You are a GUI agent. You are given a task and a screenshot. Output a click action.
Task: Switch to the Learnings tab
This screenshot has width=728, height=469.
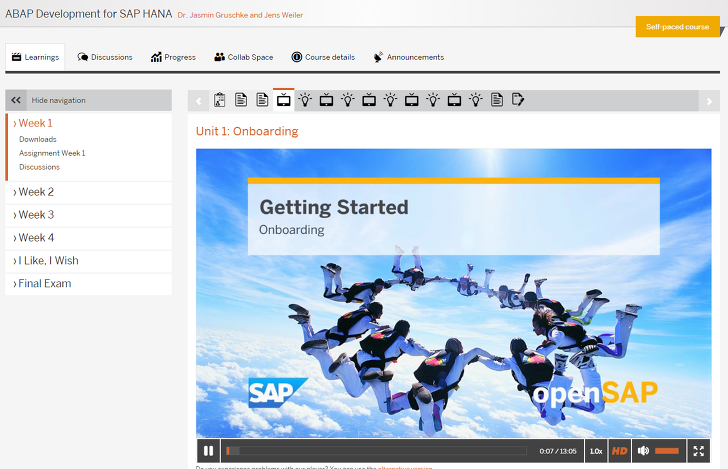pos(35,57)
